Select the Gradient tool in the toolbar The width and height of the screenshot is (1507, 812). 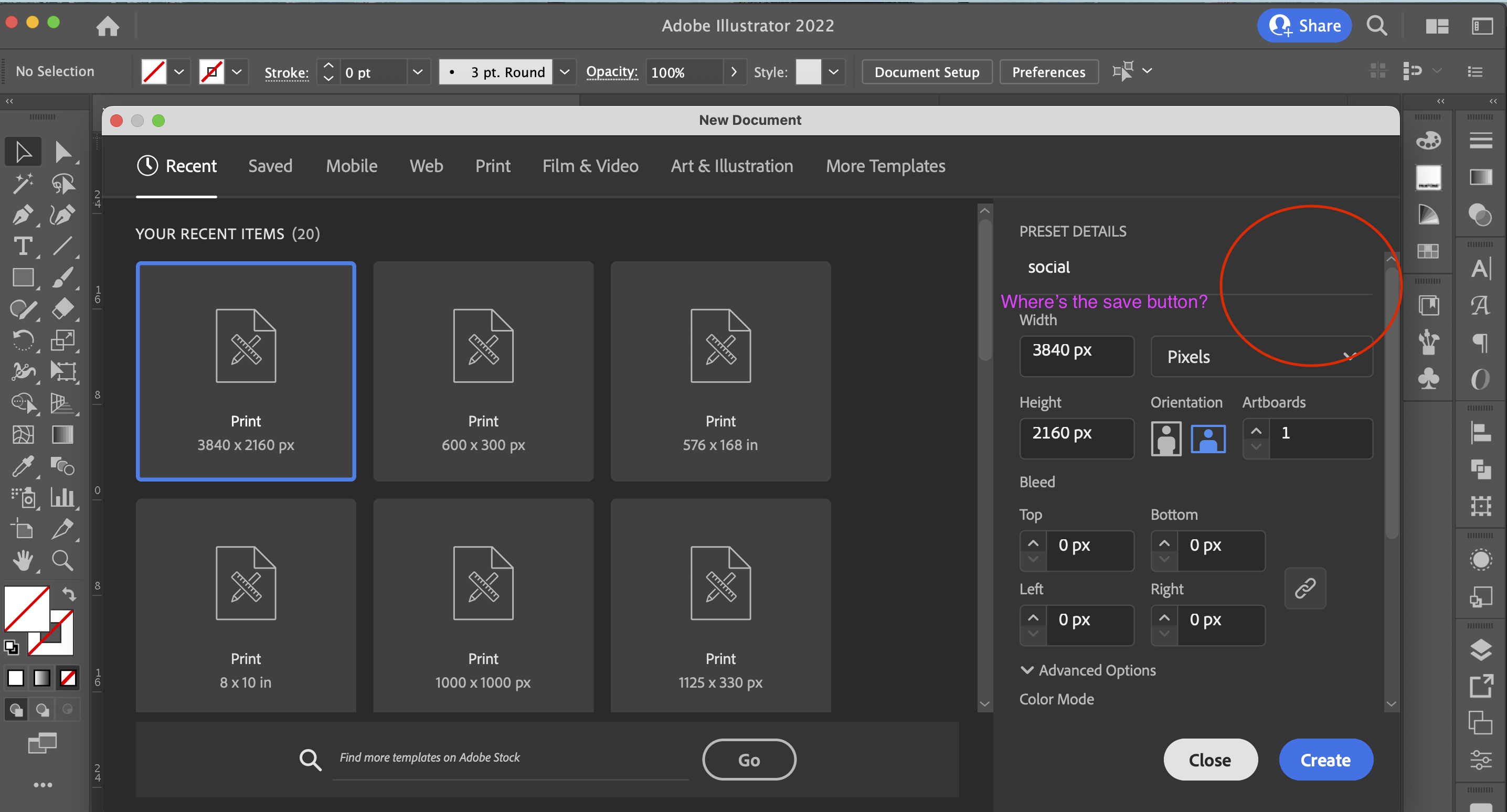(x=62, y=434)
